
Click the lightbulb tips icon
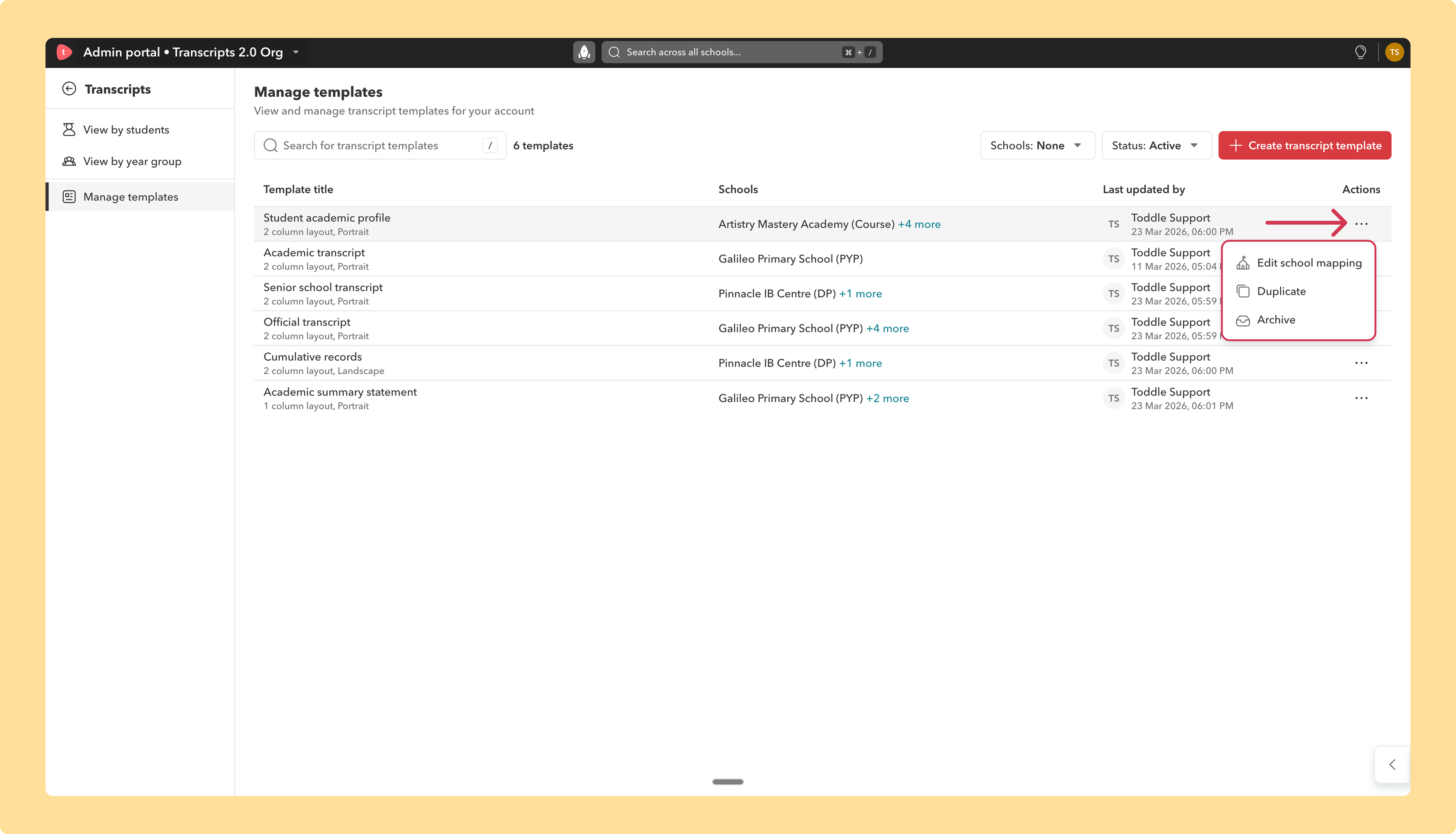[x=1360, y=52]
